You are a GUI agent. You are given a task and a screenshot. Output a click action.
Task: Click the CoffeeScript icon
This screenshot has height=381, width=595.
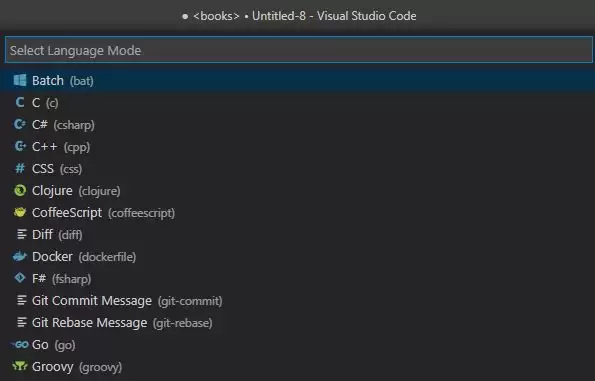pos(20,212)
